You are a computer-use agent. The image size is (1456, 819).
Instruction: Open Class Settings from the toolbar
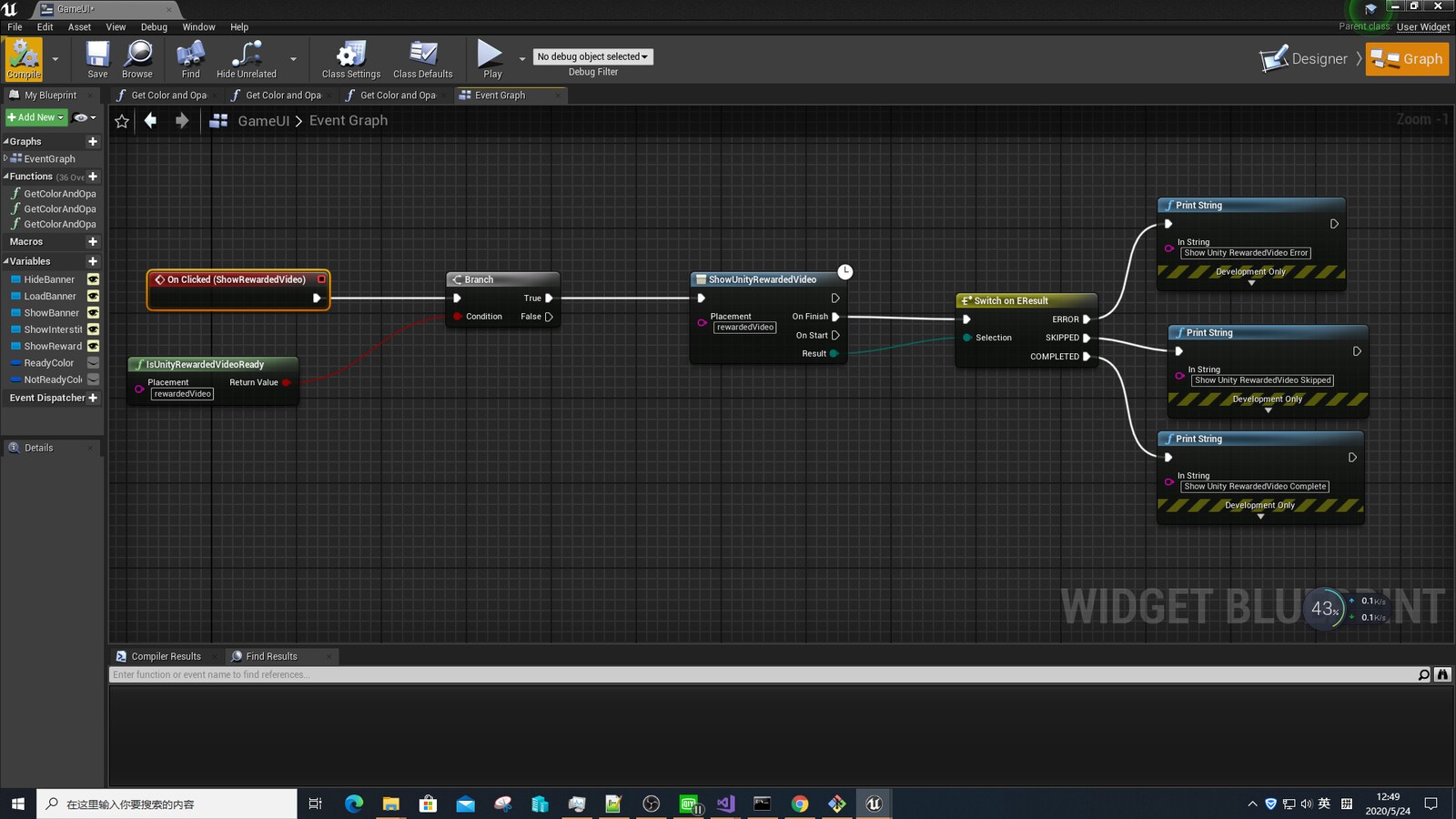pos(349,55)
